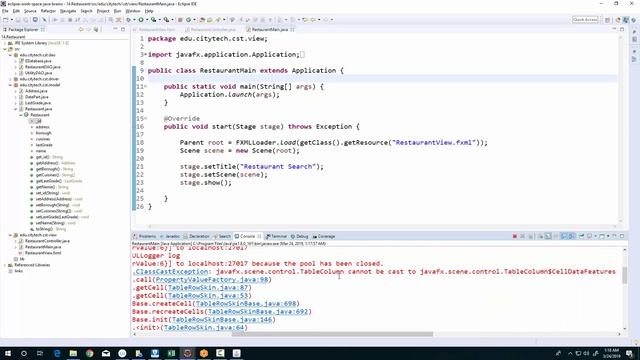
Task: Open the Window menu
Action: (133, 11)
